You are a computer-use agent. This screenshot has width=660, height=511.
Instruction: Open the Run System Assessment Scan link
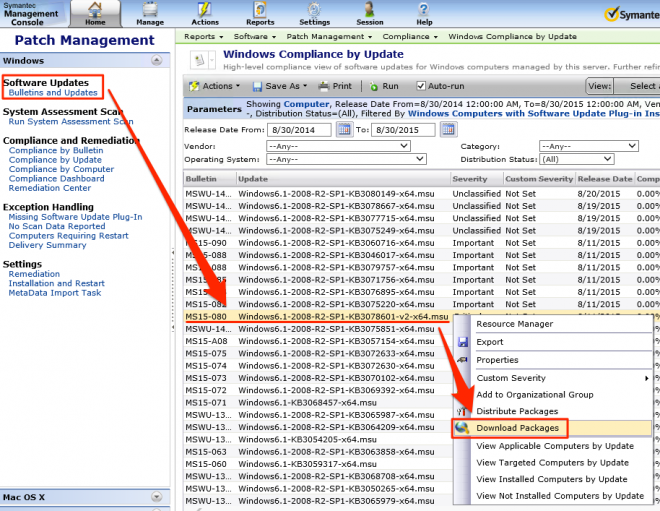tap(71, 122)
